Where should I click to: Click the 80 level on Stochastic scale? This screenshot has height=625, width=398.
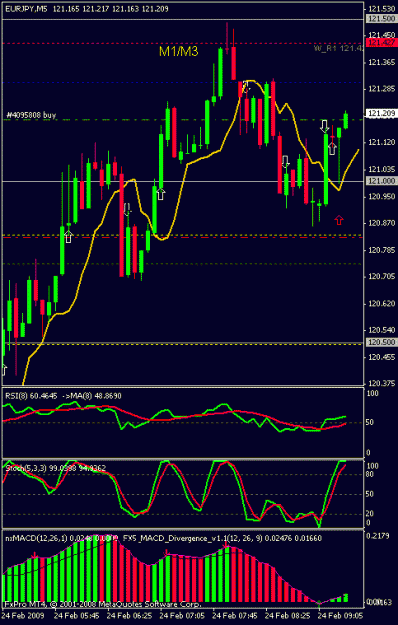[370, 474]
